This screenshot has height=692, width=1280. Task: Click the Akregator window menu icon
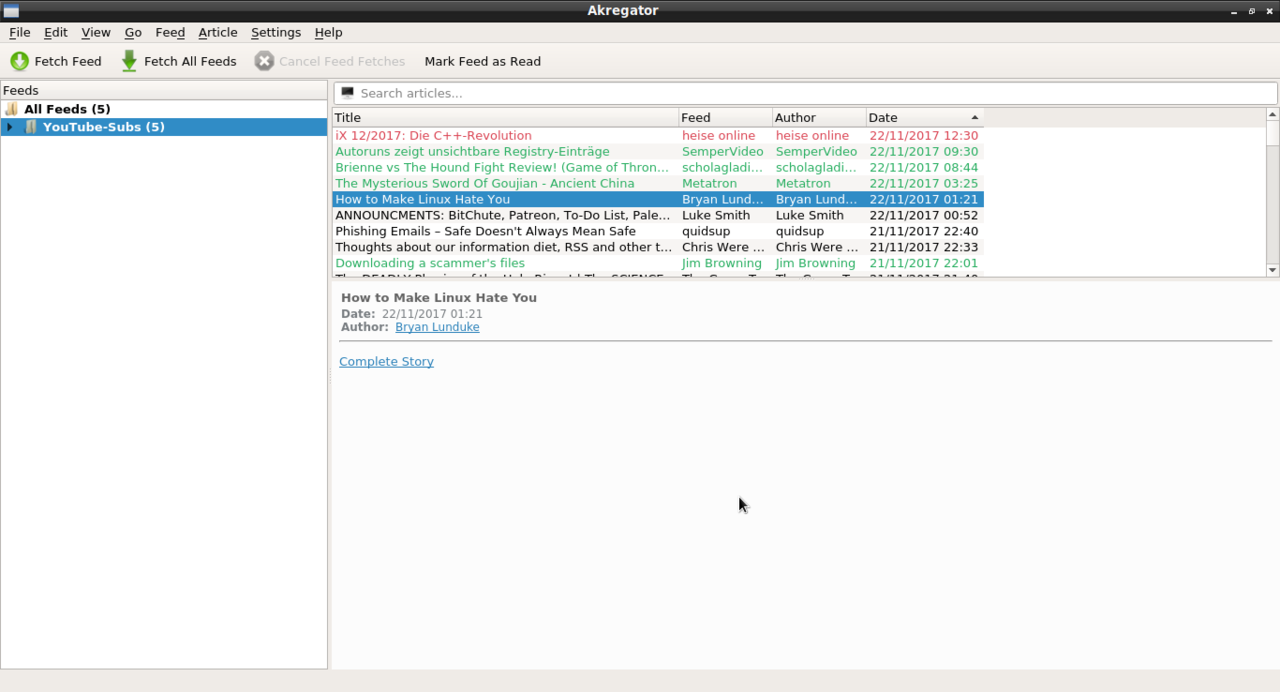(11, 10)
